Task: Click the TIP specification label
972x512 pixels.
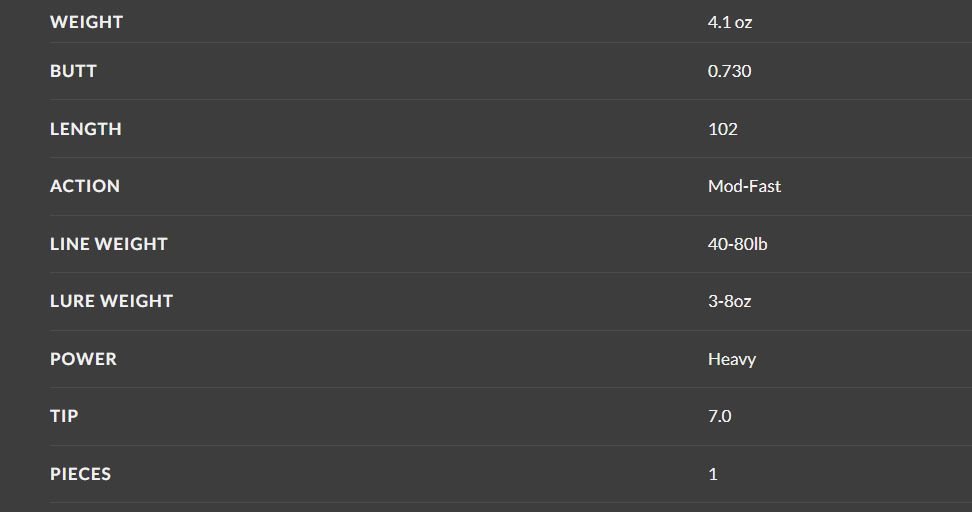Action: pos(64,416)
